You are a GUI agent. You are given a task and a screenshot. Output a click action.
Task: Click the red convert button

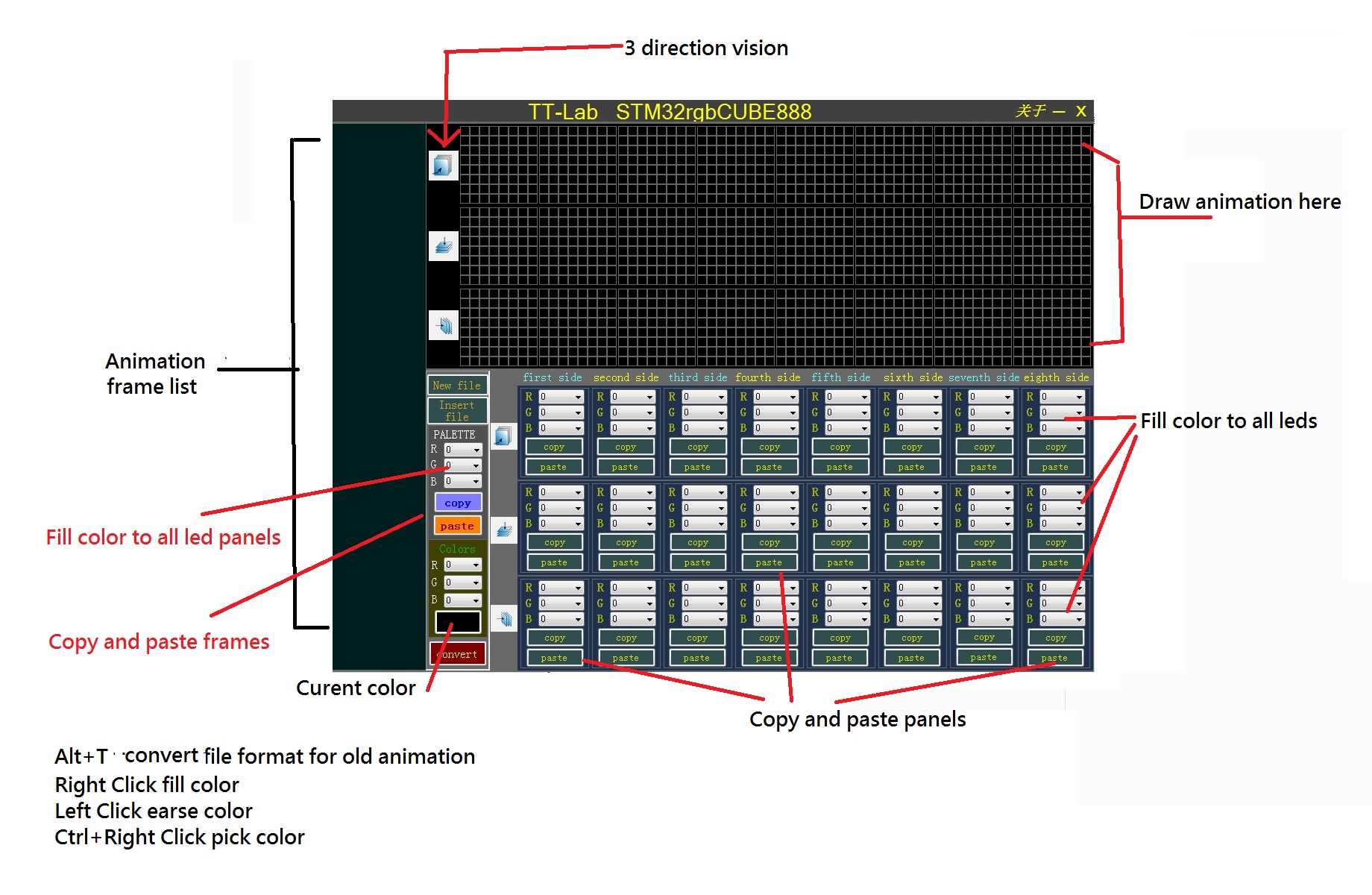[x=458, y=654]
